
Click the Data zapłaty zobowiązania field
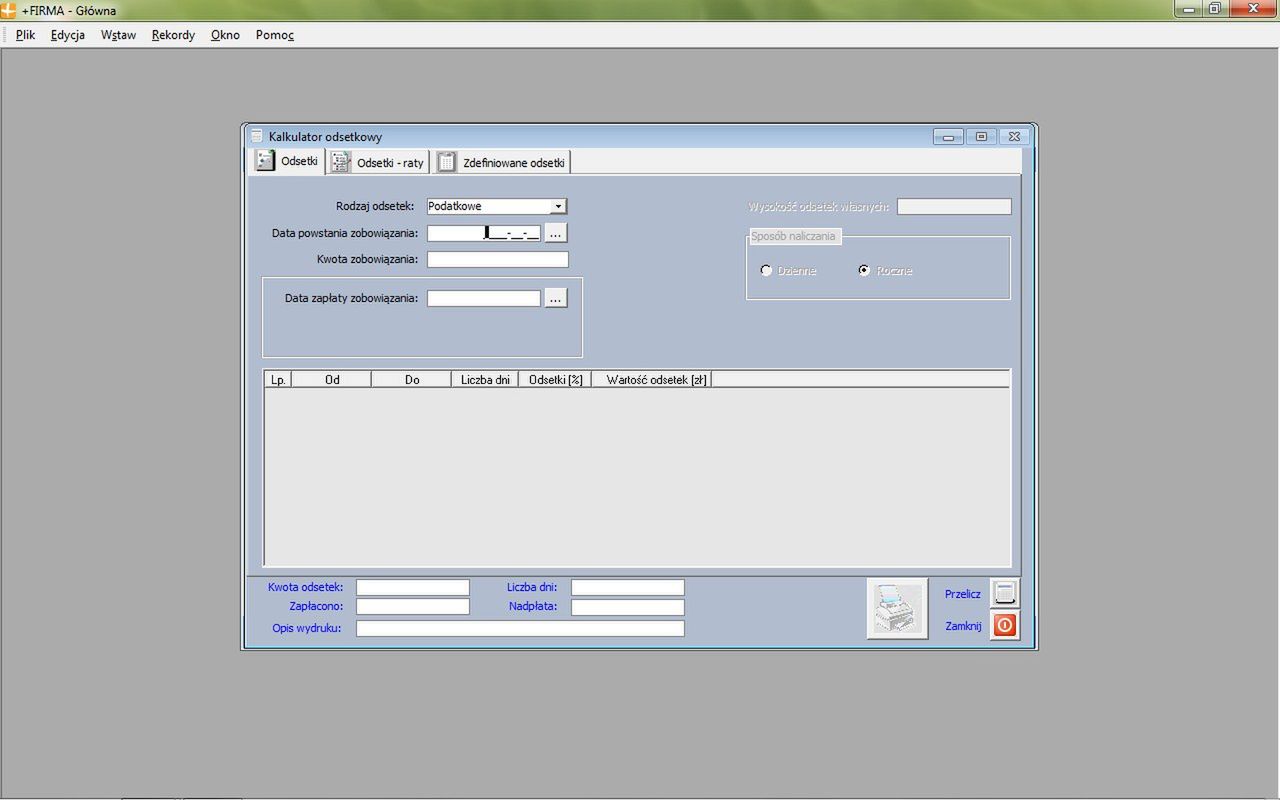(x=484, y=298)
